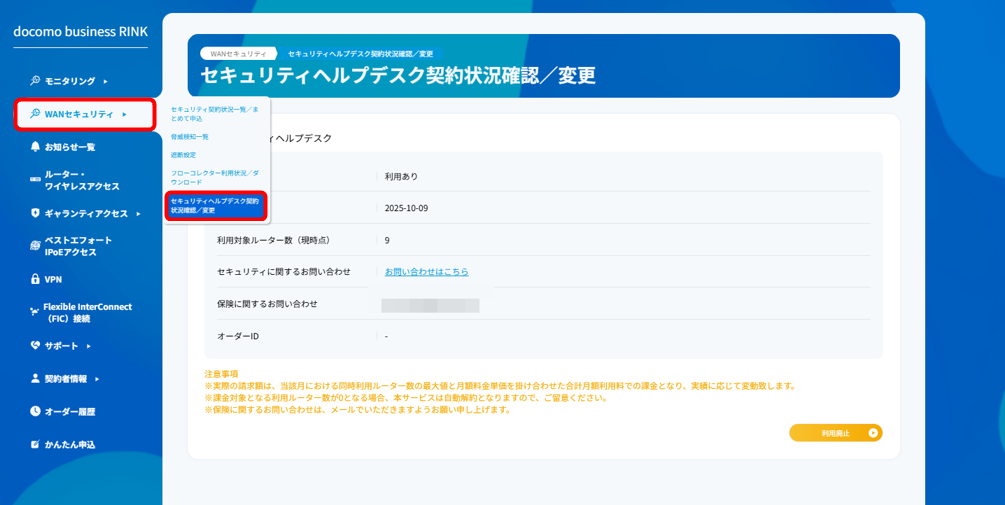Expand the 契約者情報 submenu arrow
Viewport: 1005px width, 505px height.
coord(97,379)
